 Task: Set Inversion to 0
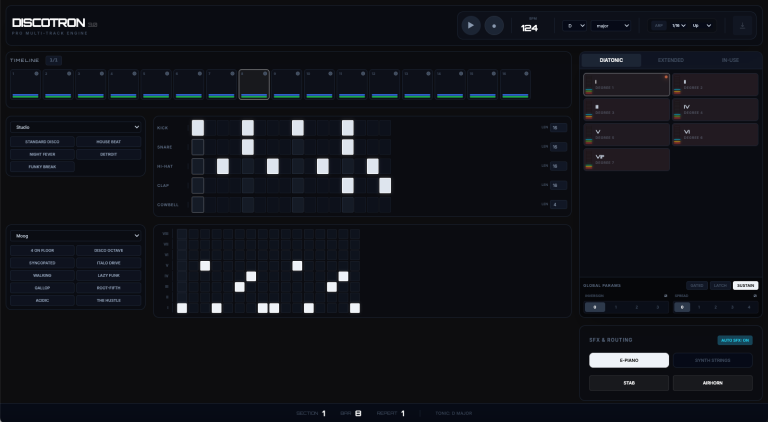pyautogui.click(x=595, y=307)
